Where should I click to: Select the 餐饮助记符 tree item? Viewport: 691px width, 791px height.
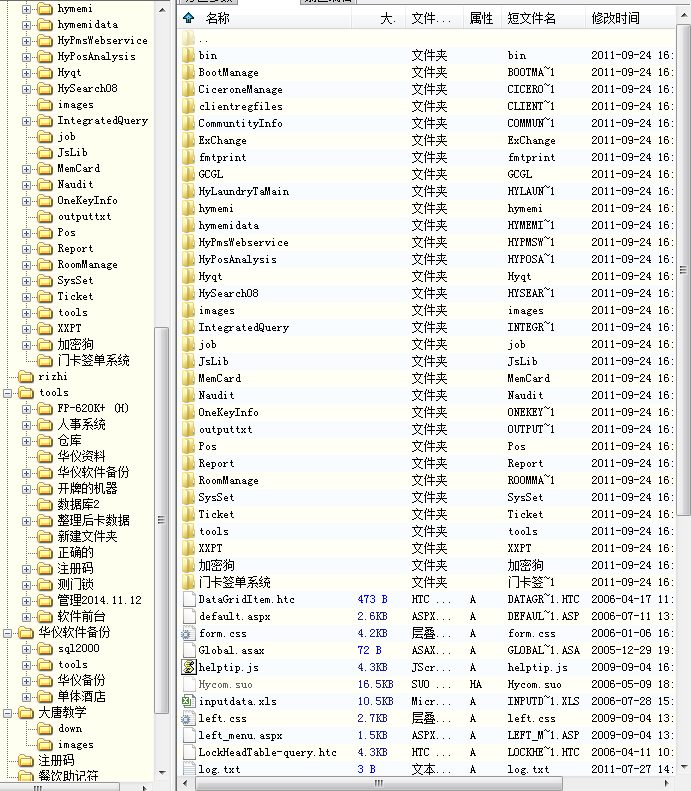[68, 775]
